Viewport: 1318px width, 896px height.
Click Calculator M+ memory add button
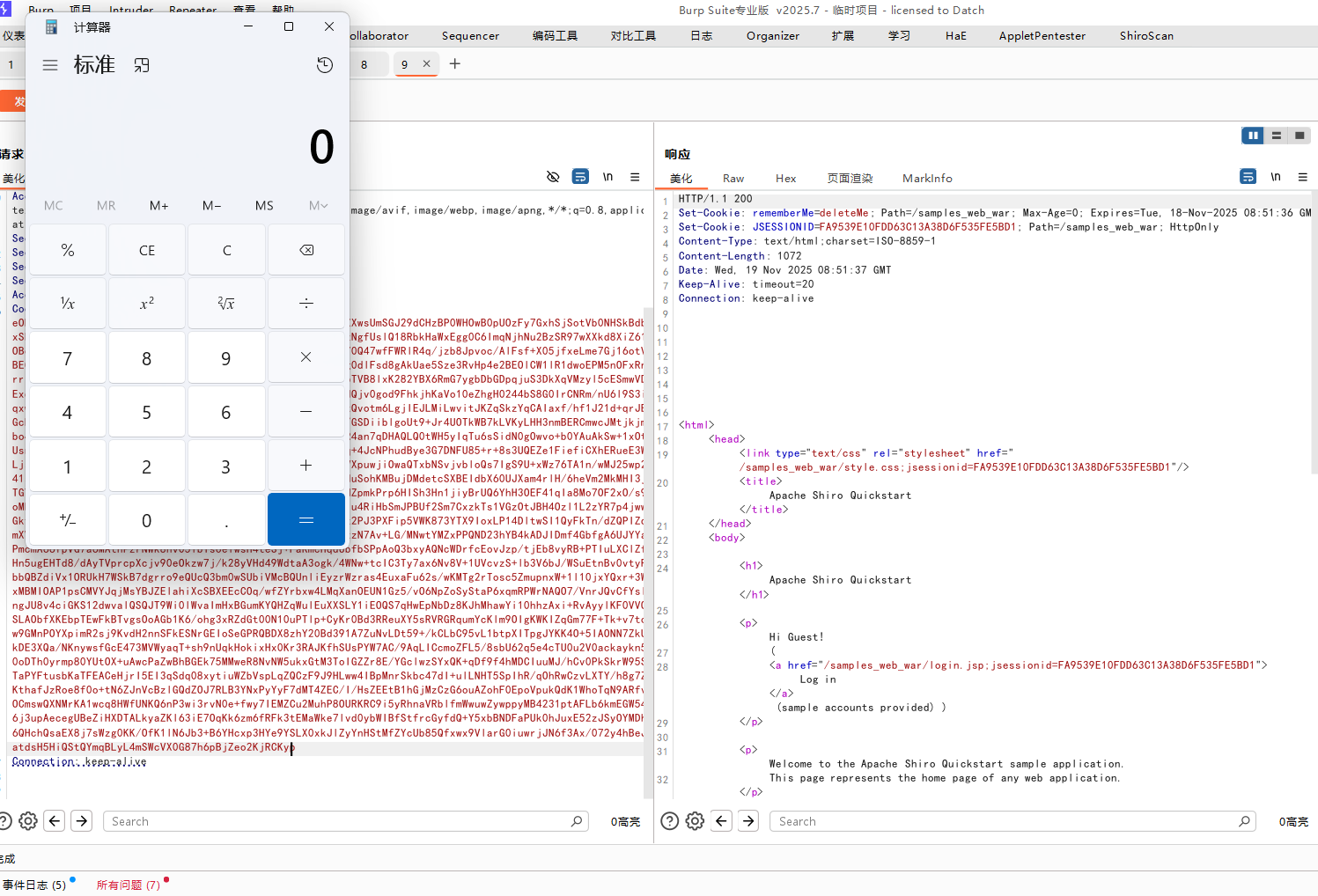[158, 205]
